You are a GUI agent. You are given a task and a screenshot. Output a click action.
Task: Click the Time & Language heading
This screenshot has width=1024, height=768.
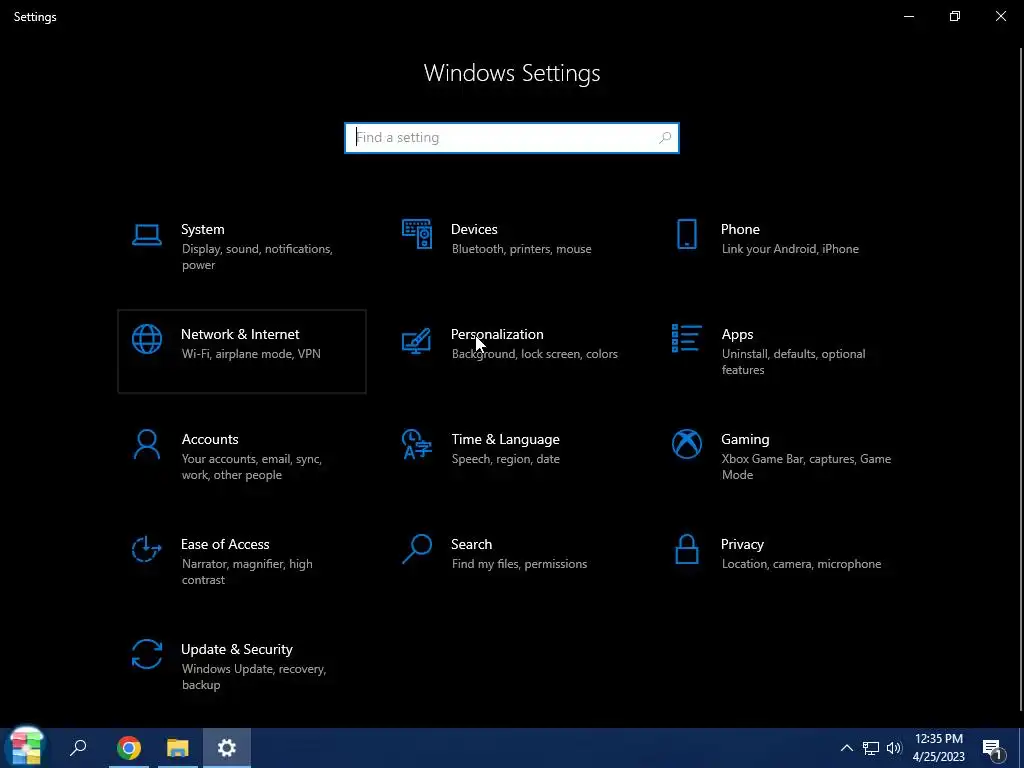pyautogui.click(x=505, y=440)
